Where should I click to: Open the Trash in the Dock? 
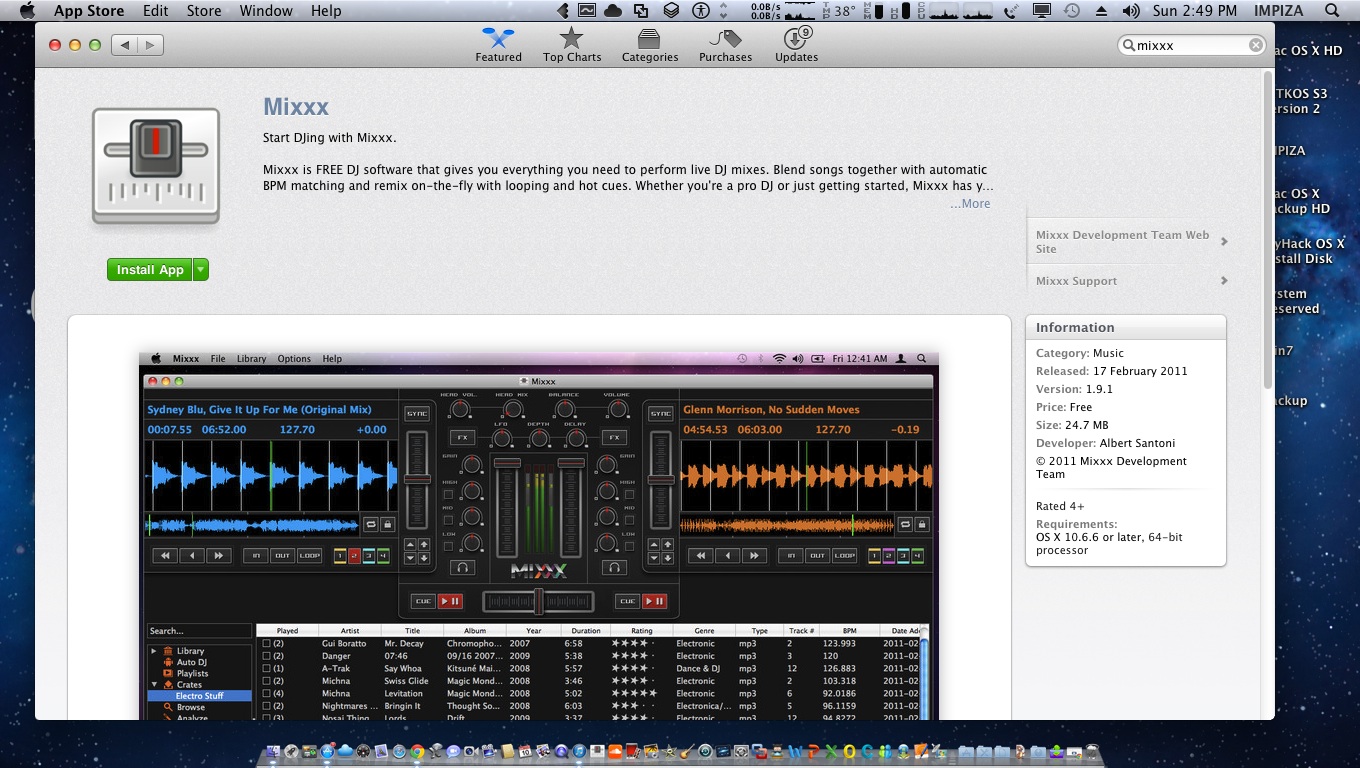tap(1092, 751)
